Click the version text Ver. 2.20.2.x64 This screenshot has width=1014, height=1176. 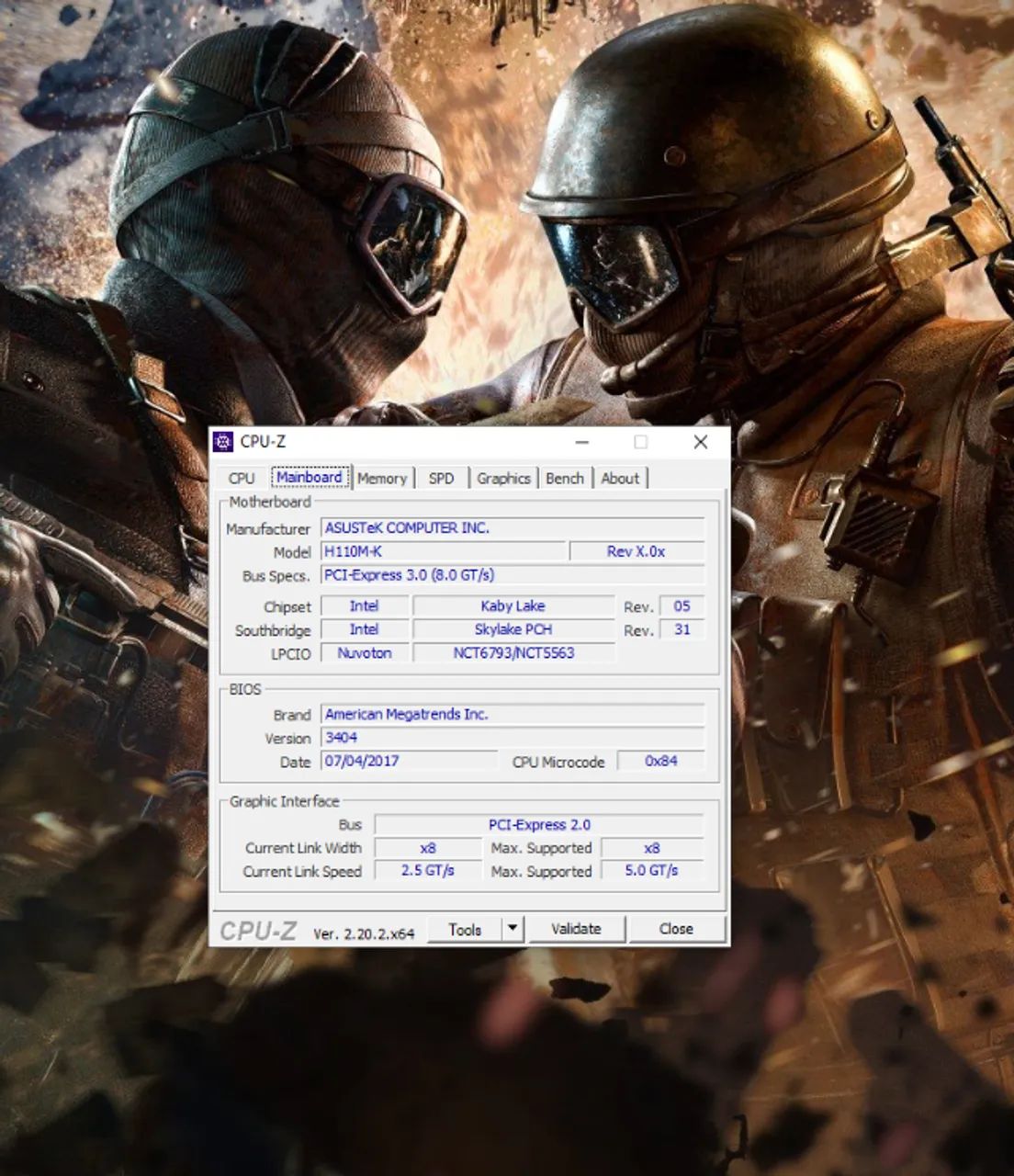point(364,933)
